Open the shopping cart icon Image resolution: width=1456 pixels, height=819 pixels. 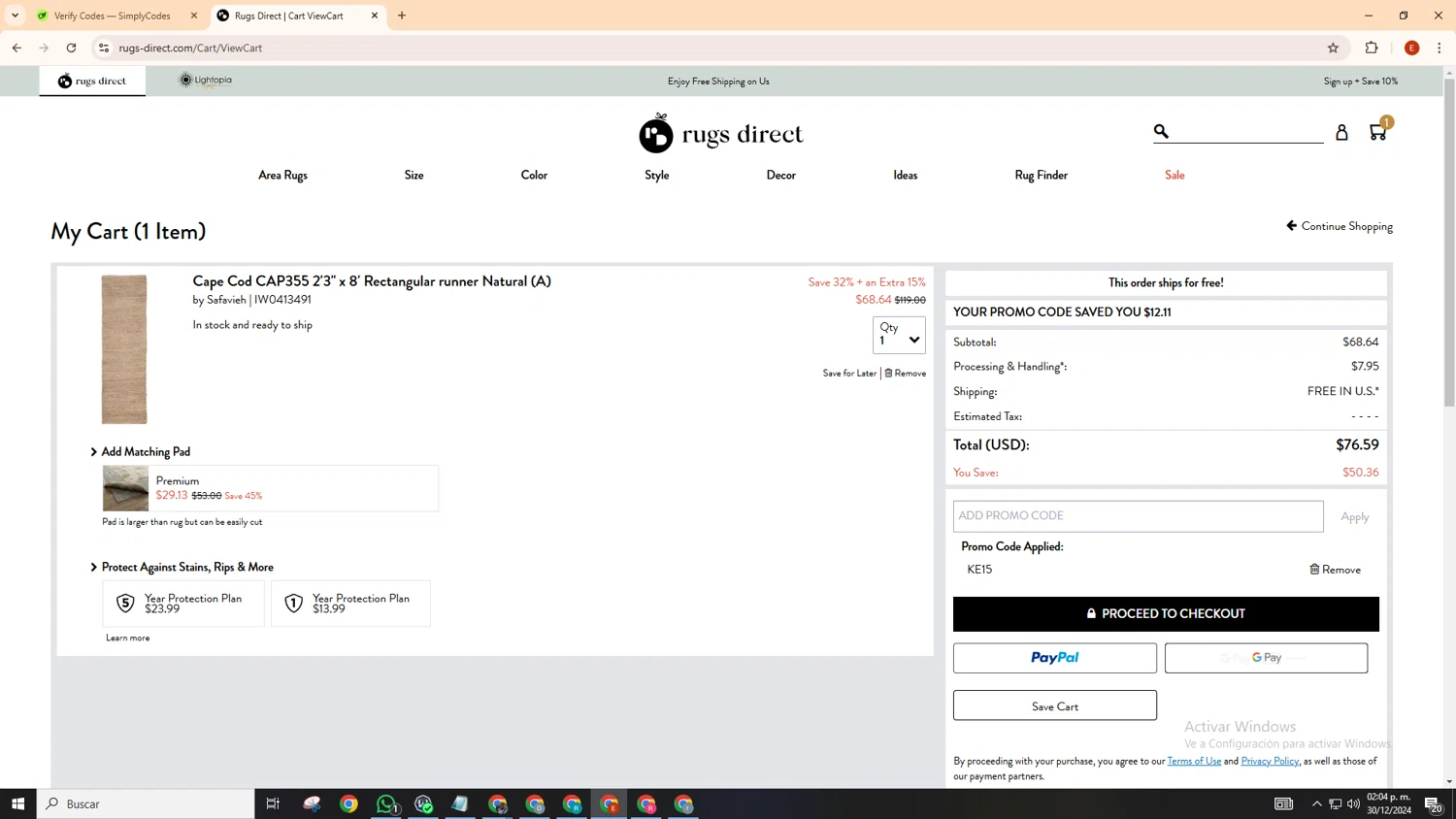1378,131
